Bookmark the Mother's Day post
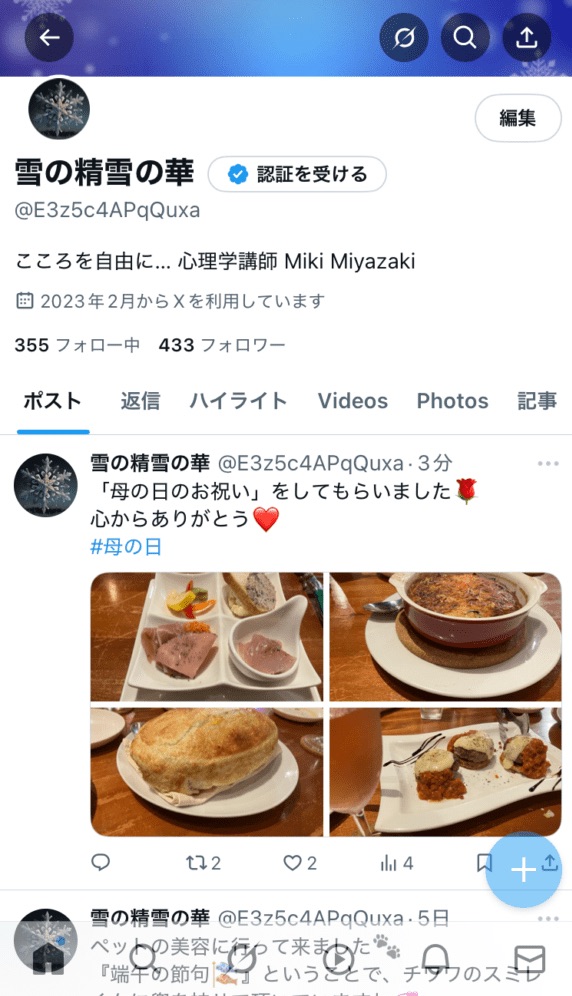The image size is (572, 996). (484, 862)
